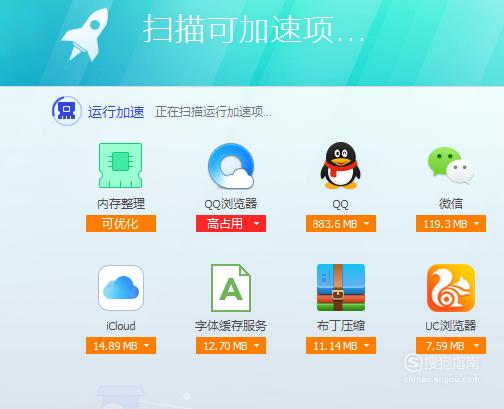Select the 内存整理 memory icon
This screenshot has width=504, height=409.
point(121,165)
